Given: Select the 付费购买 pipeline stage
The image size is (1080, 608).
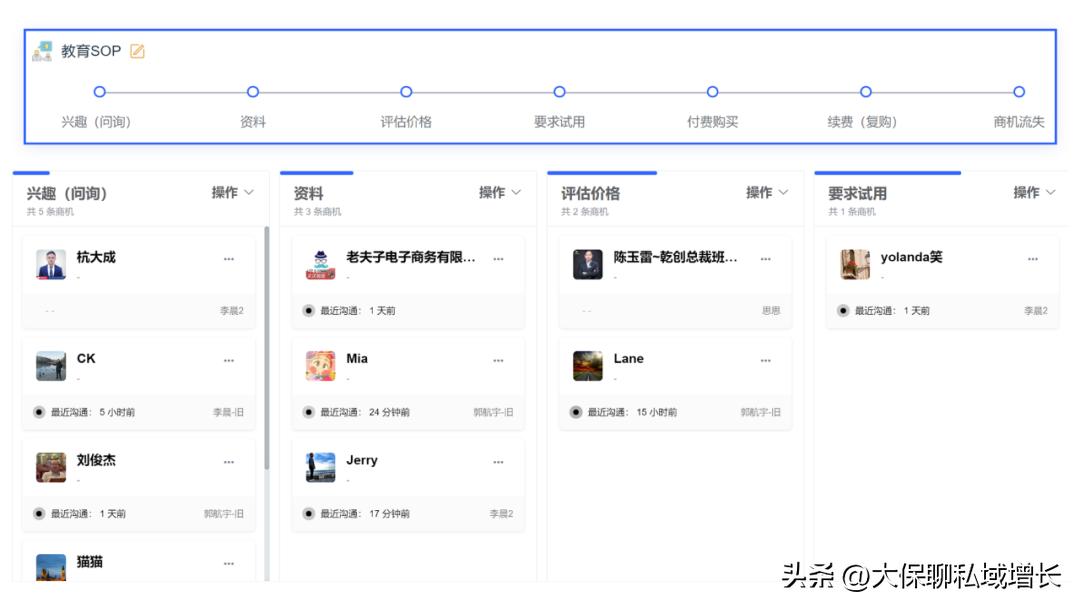Looking at the screenshot, I should [x=711, y=122].
